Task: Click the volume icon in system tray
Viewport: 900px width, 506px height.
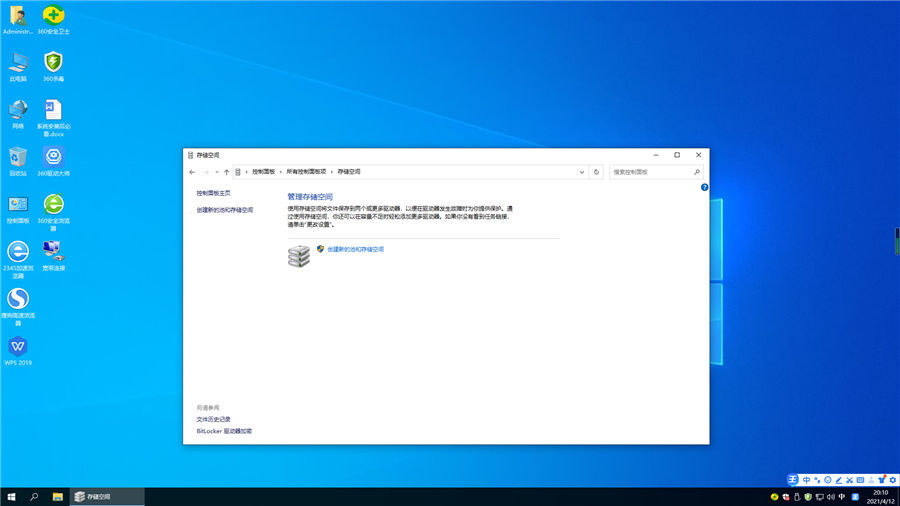Action: pyautogui.click(x=831, y=496)
